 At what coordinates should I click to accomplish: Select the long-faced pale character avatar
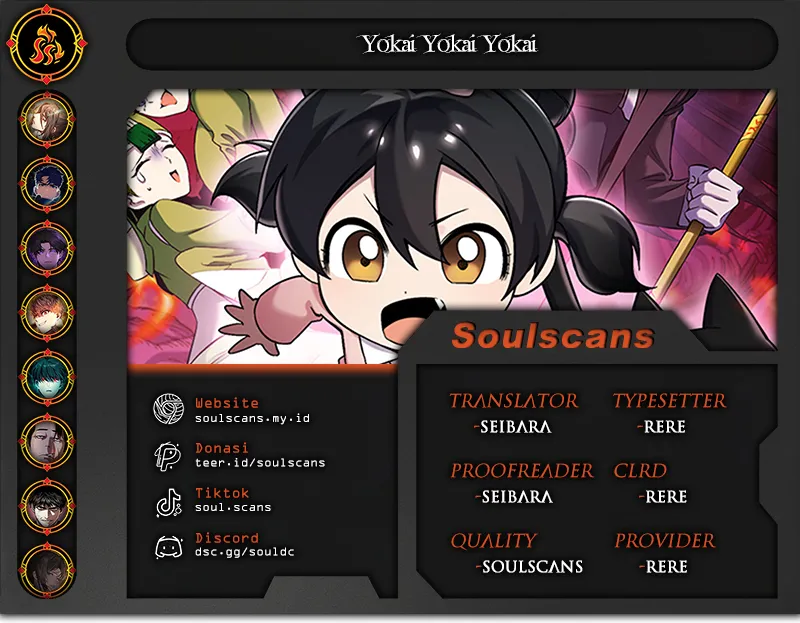pyautogui.click(x=47, y=442)
